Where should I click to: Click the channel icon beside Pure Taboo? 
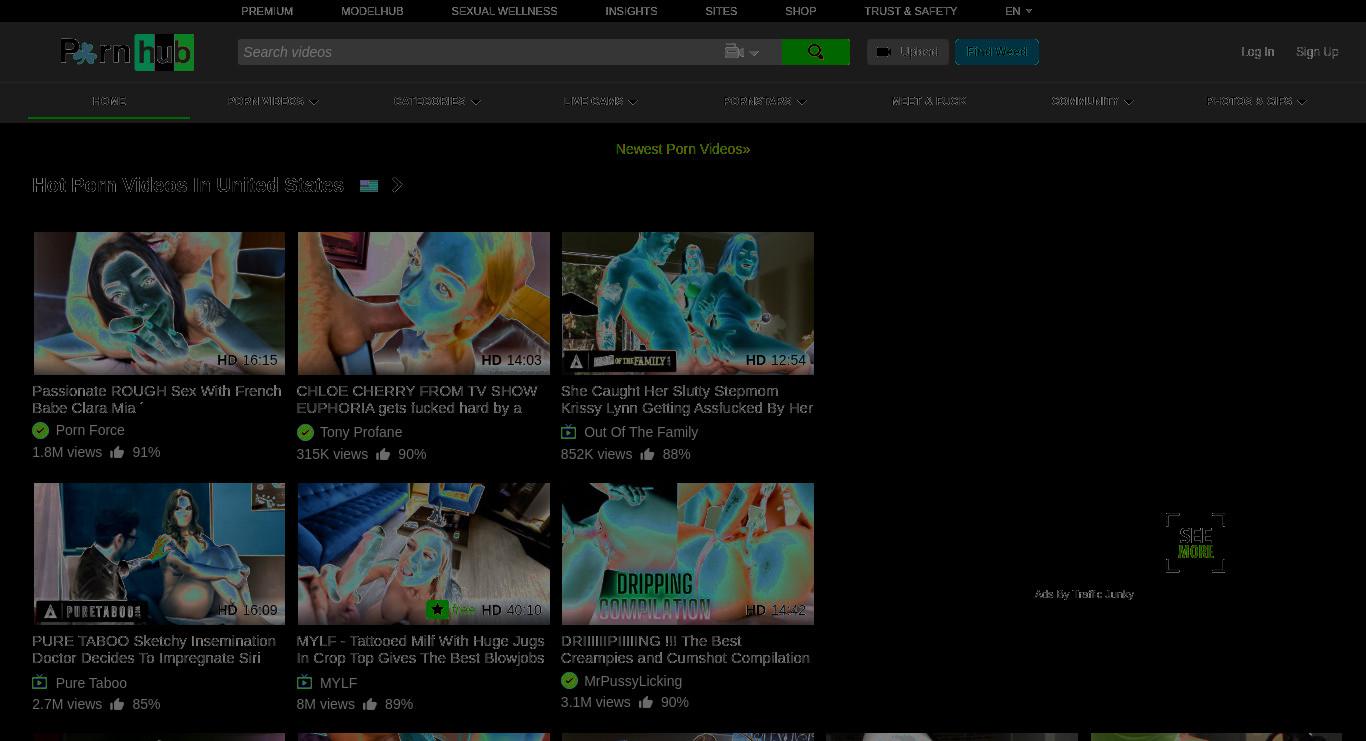click(40, 683)
